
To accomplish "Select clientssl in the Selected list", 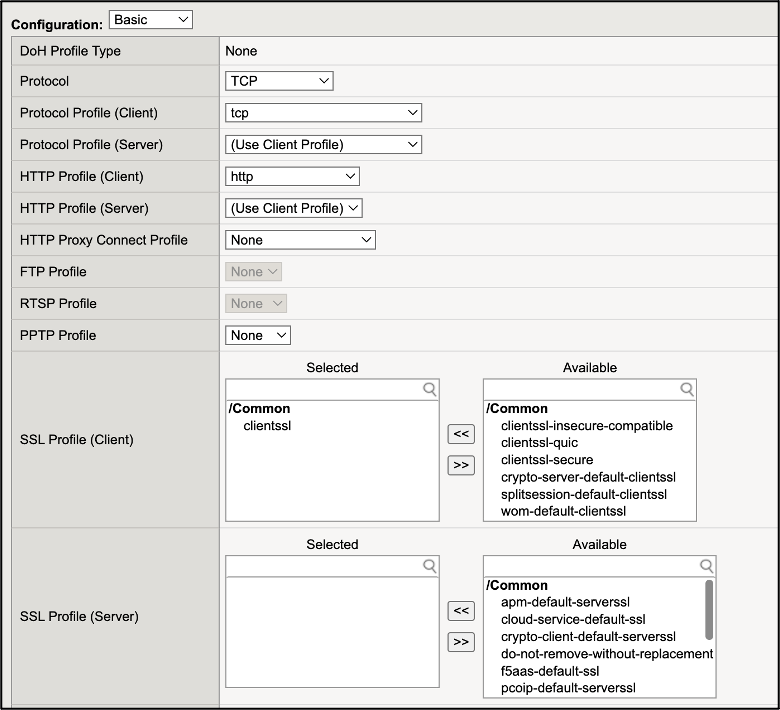I will pos(267,426).
